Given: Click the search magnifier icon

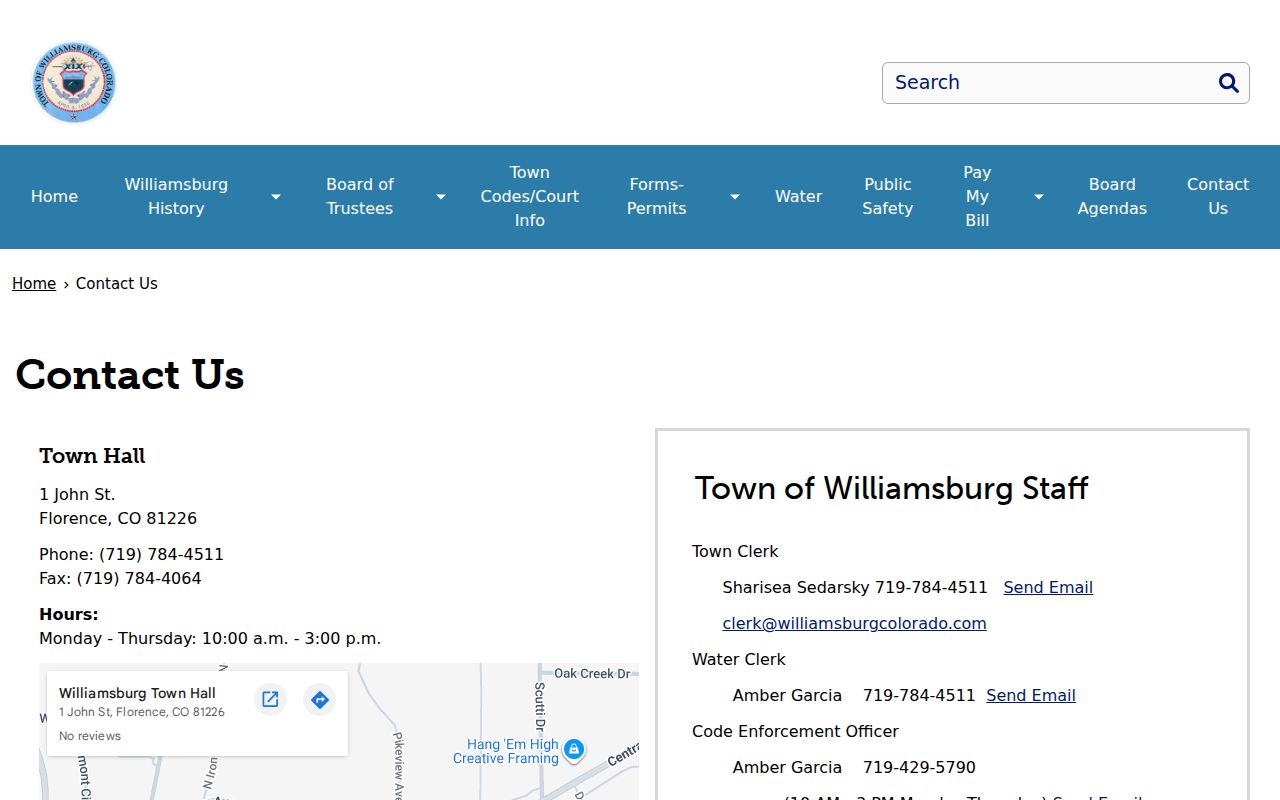Looking at the screenshot, I should [1228, 83].
